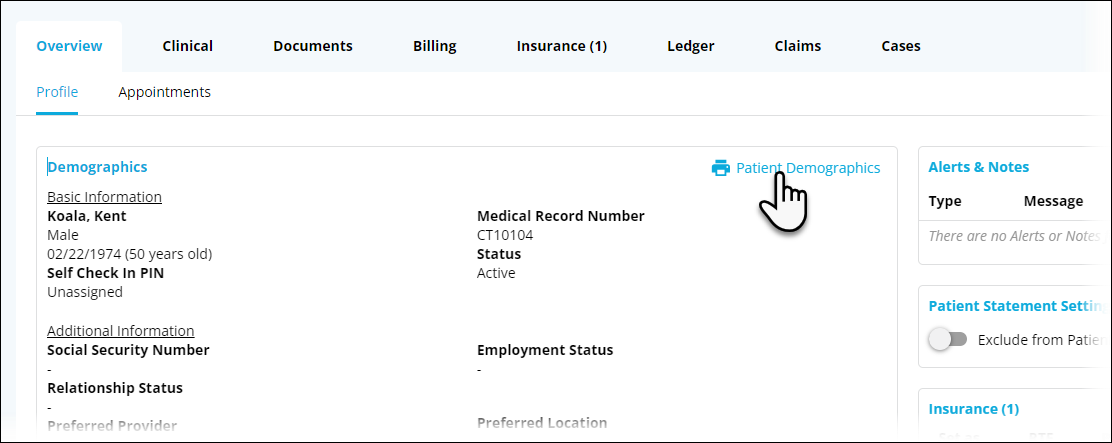The image size is (1112, 443).
Task: Click the Medical Record Number value CT10104
Action: pos(505,235)
